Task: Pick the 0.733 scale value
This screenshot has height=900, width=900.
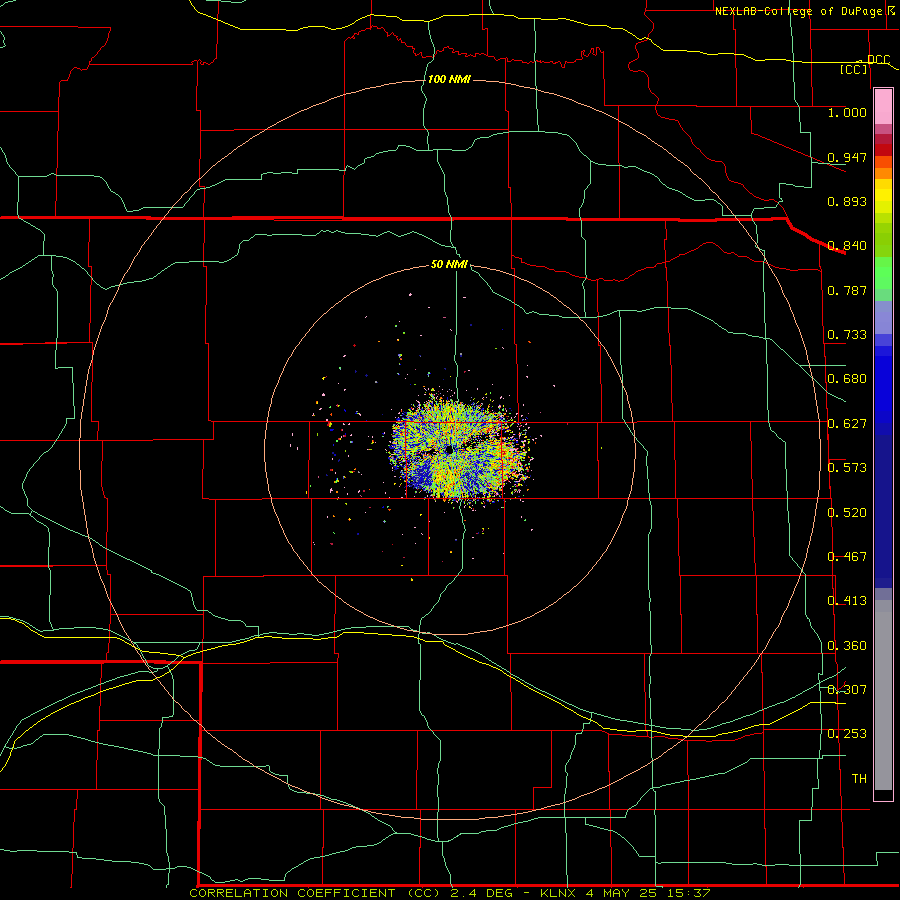Action: tap(847, 335)
